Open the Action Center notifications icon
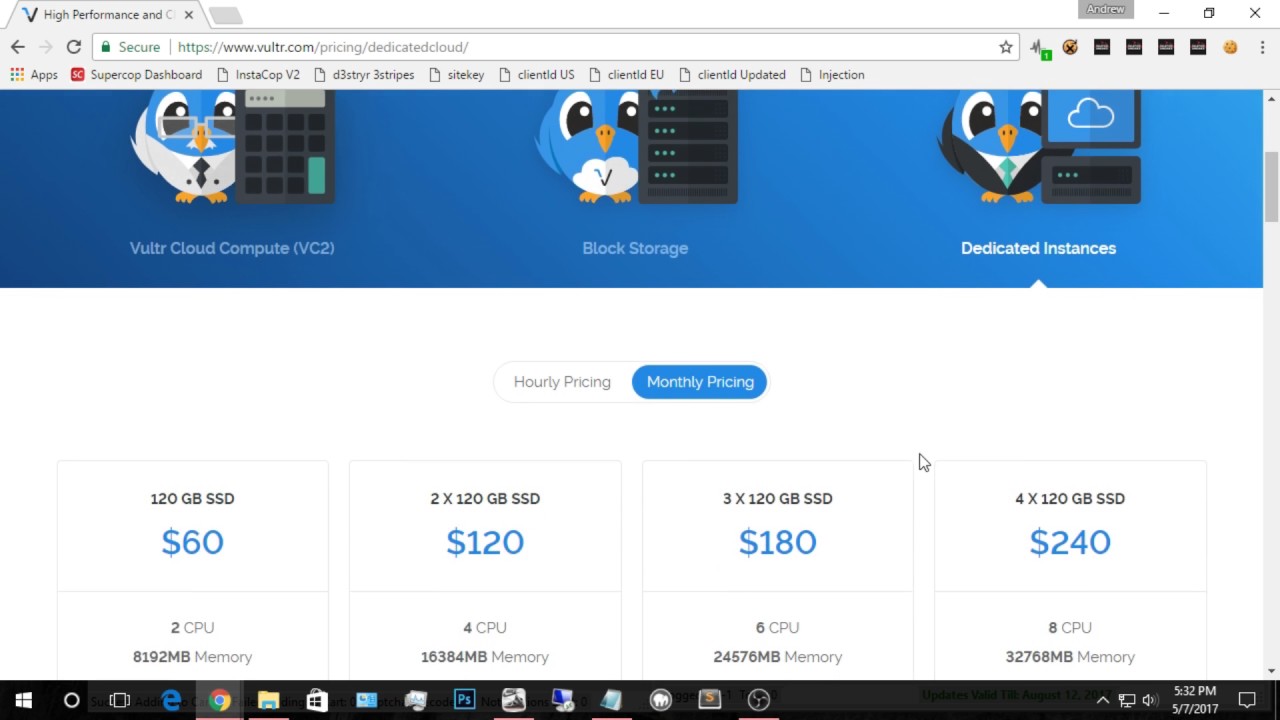The image size is (1280, 720). (1247, 700)
